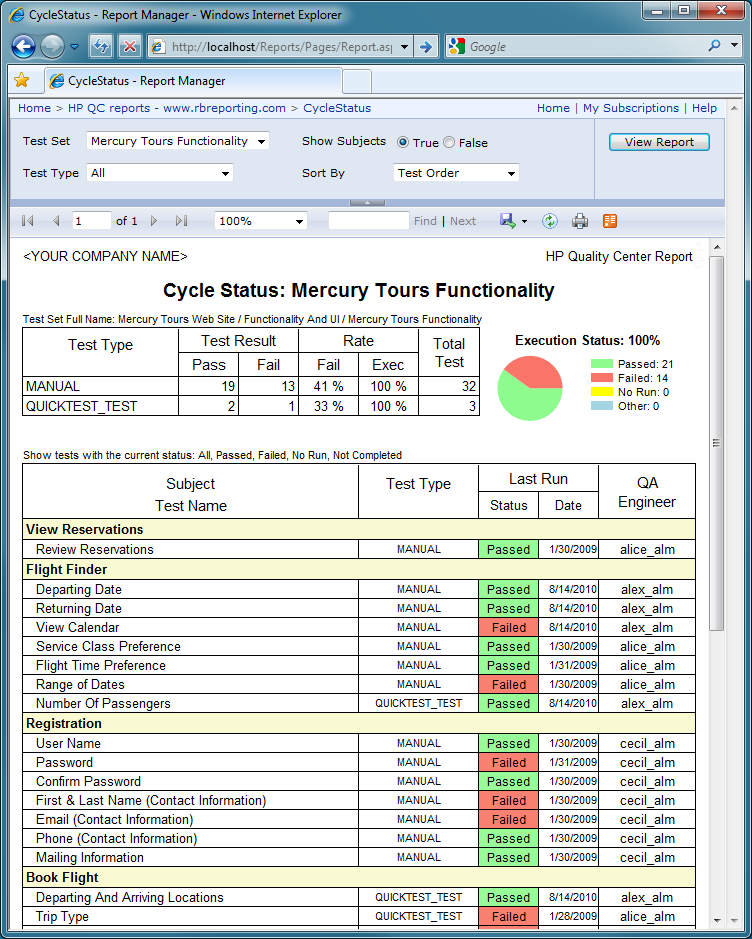Click the browser Forward arrow button
The height and width of the screenshot is (939, 752).
coord(52,46)
